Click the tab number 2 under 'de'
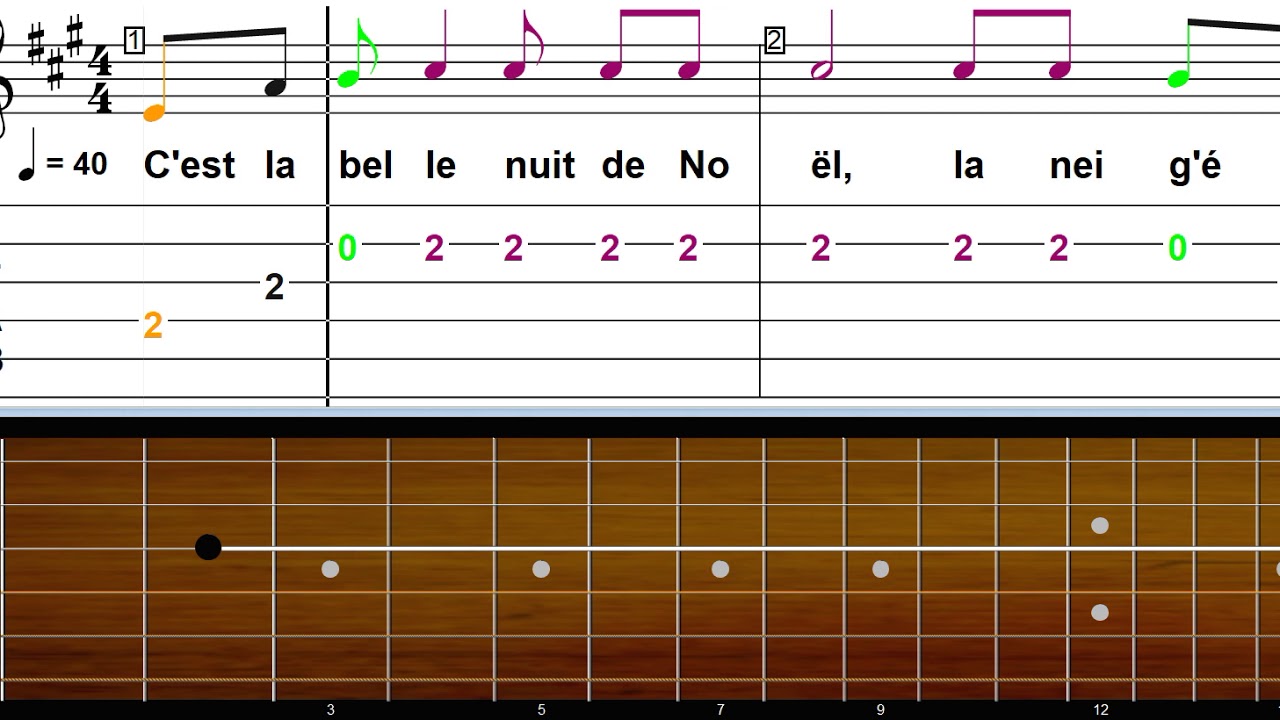The height and width of the screenshot is (720, 1280). coord(610,248)
